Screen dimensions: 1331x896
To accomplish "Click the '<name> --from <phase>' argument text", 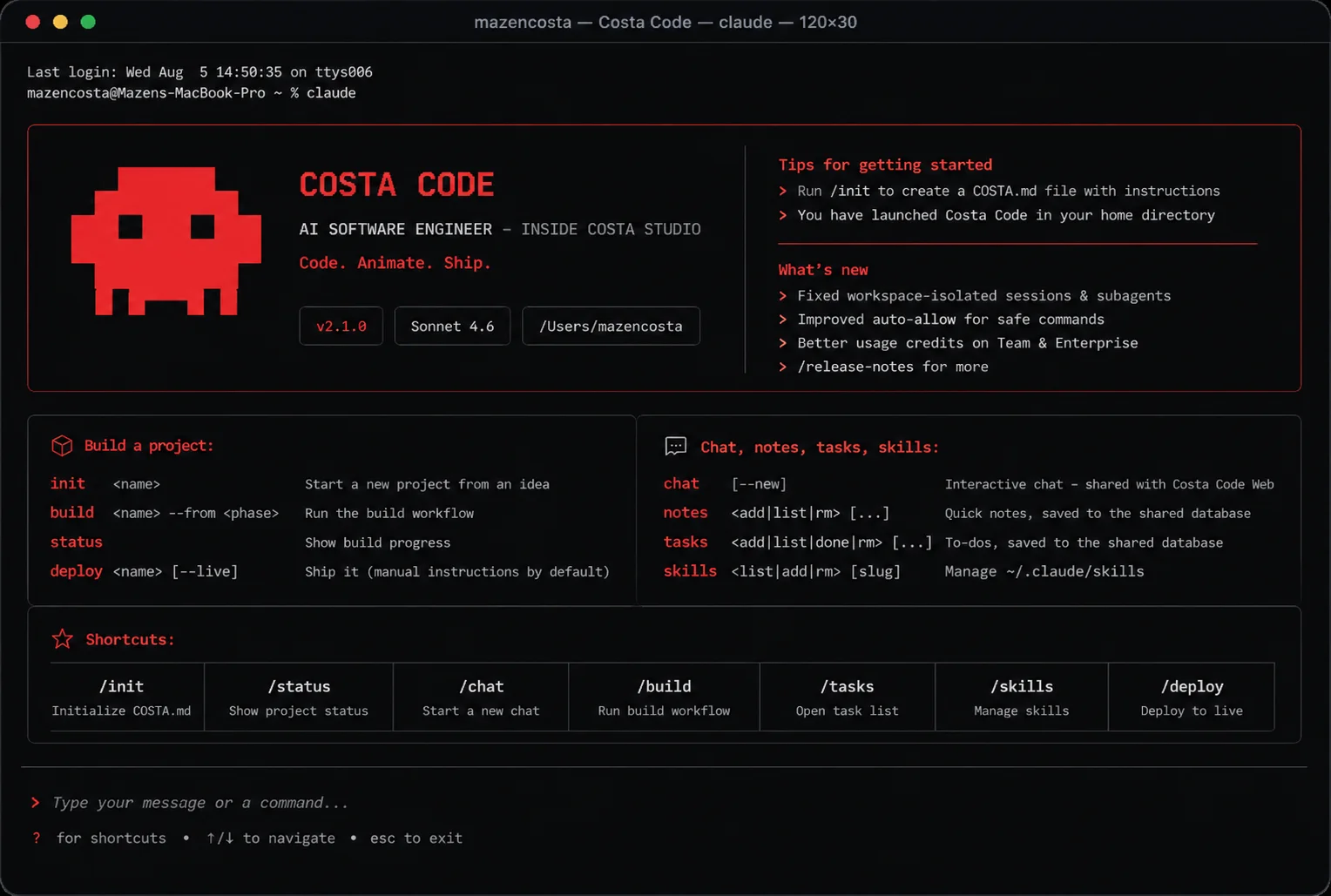I will [196, 513].
